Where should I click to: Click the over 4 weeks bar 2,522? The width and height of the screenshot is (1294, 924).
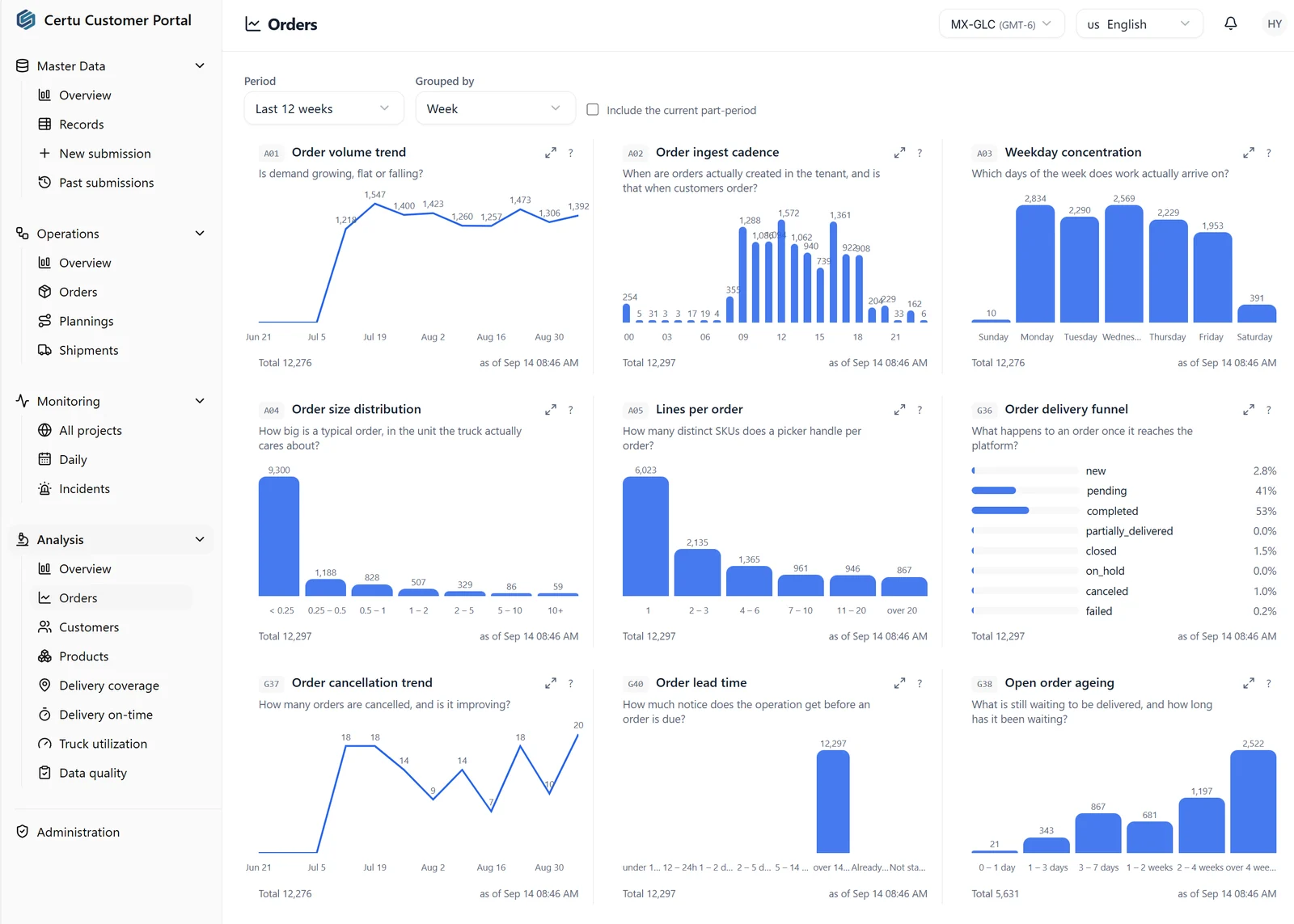pos(1253,801)
